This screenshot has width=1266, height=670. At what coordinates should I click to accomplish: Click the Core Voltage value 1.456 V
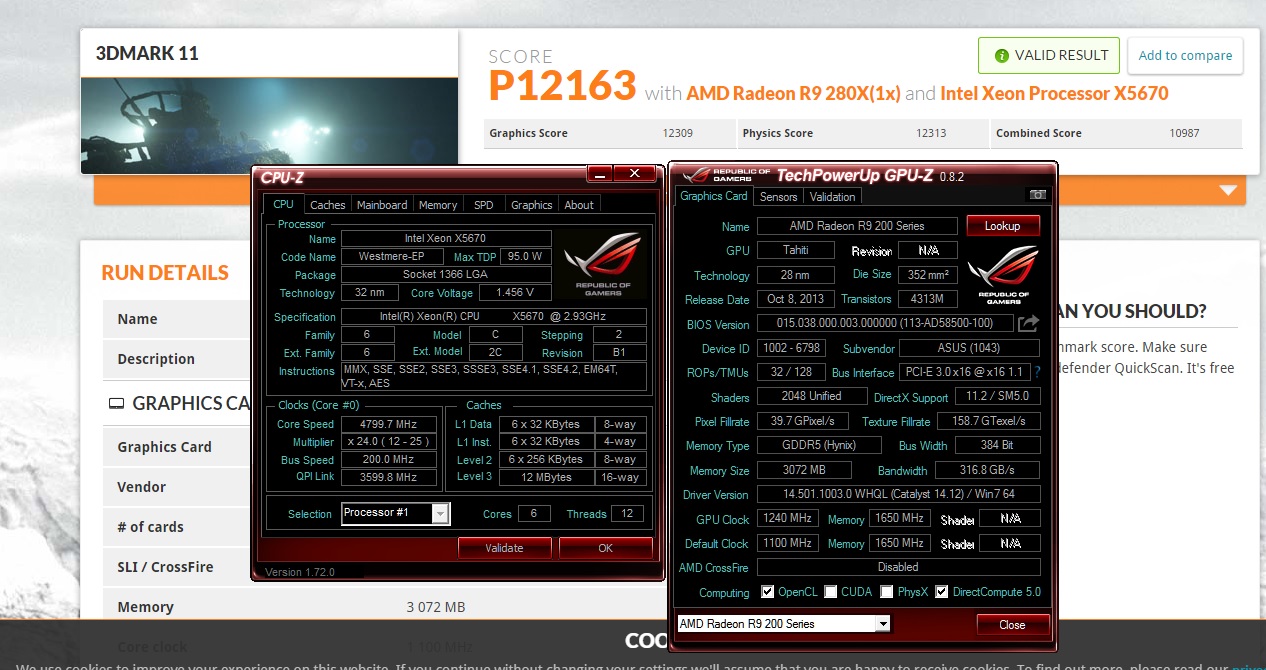(x=515, y=293)
